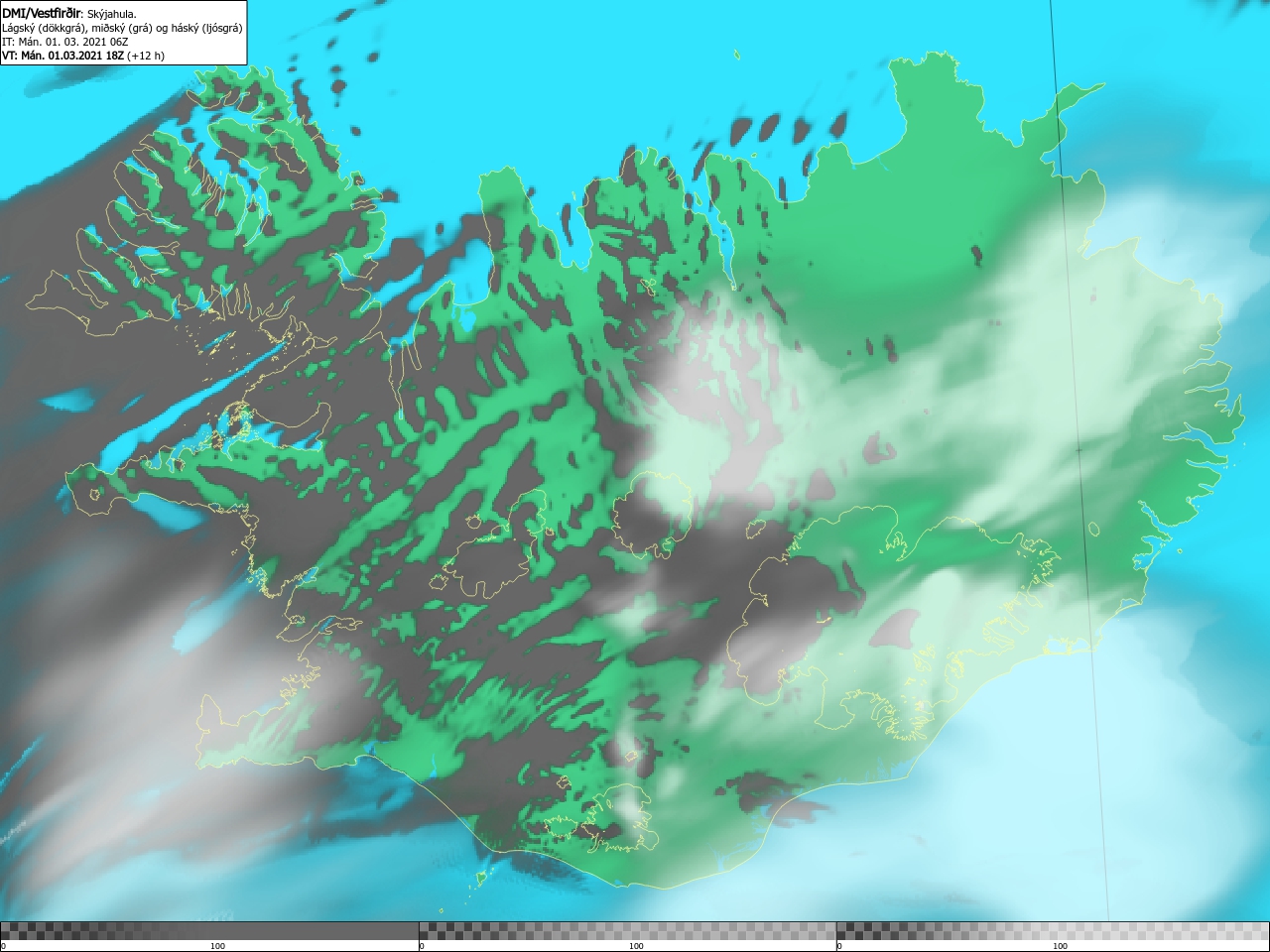Click the dark gray low-cloud color bar
Image resolution: width=1270 pixels, height=952 pixels.
(x=209, y=931)
